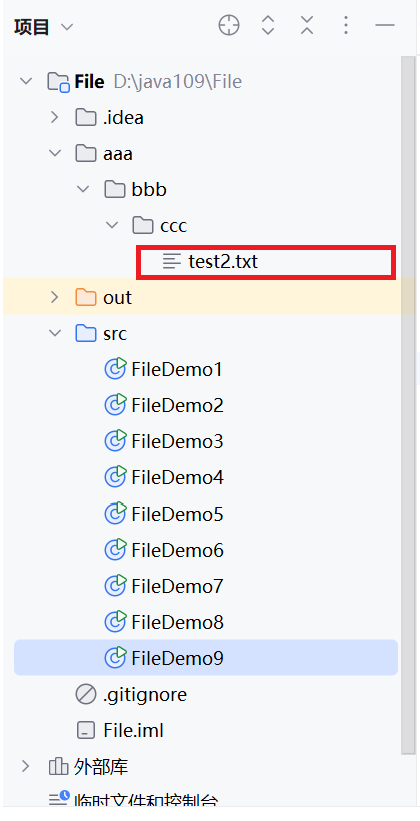Expand the external libraries (外部库) node
420x821 pixels.
pyautogui.click(x=25, y=767)
